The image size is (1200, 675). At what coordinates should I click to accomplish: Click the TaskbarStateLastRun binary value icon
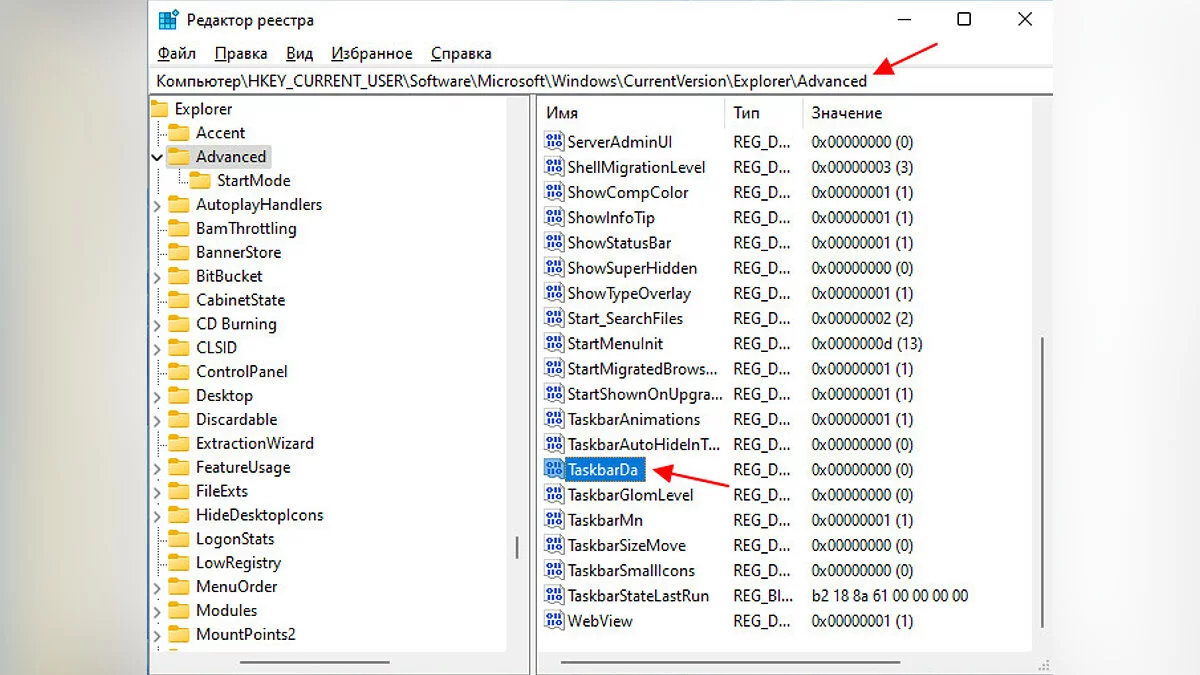[554, 595]
